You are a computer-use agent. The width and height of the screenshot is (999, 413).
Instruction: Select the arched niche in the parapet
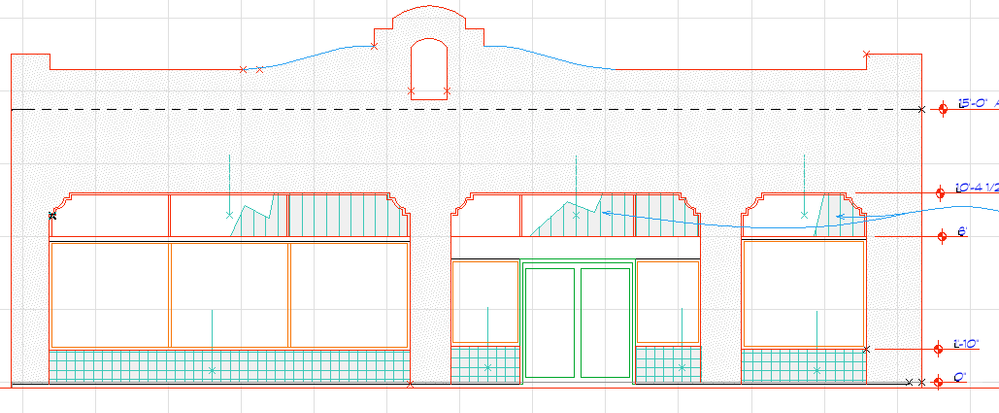[429, 69]
